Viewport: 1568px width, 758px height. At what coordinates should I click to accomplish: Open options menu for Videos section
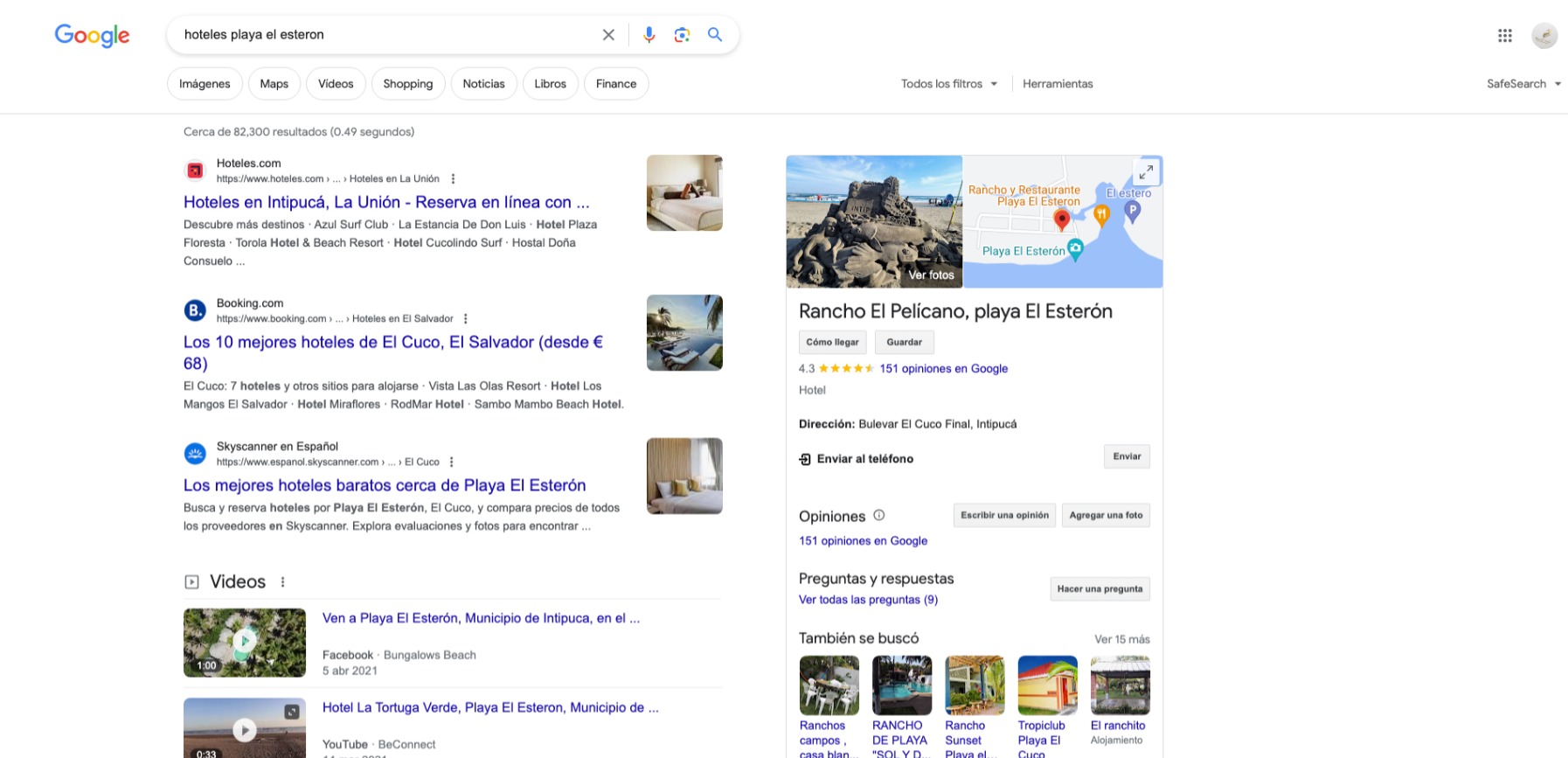282,582
